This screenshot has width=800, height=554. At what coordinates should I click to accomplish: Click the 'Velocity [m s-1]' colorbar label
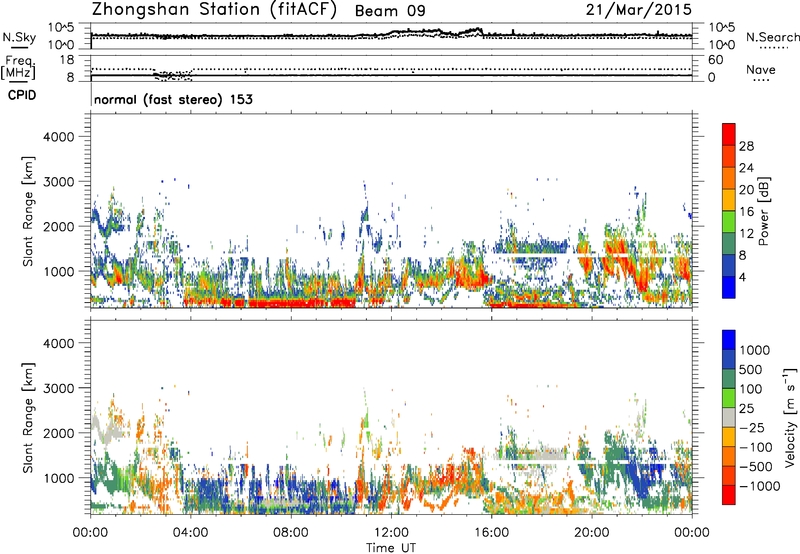pyautogui.click(x=789, y=417)
